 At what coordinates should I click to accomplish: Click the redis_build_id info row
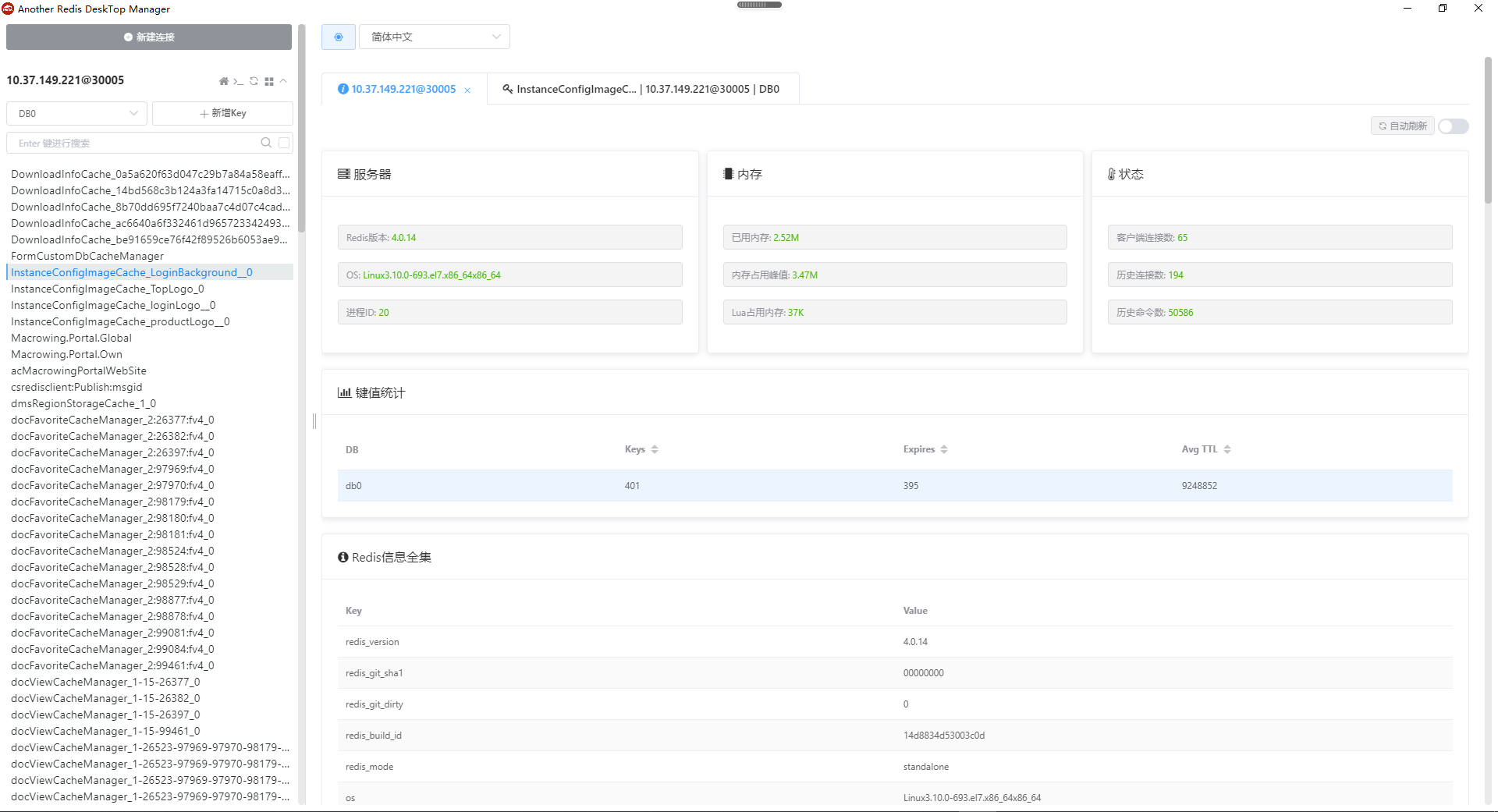[895, 736]
